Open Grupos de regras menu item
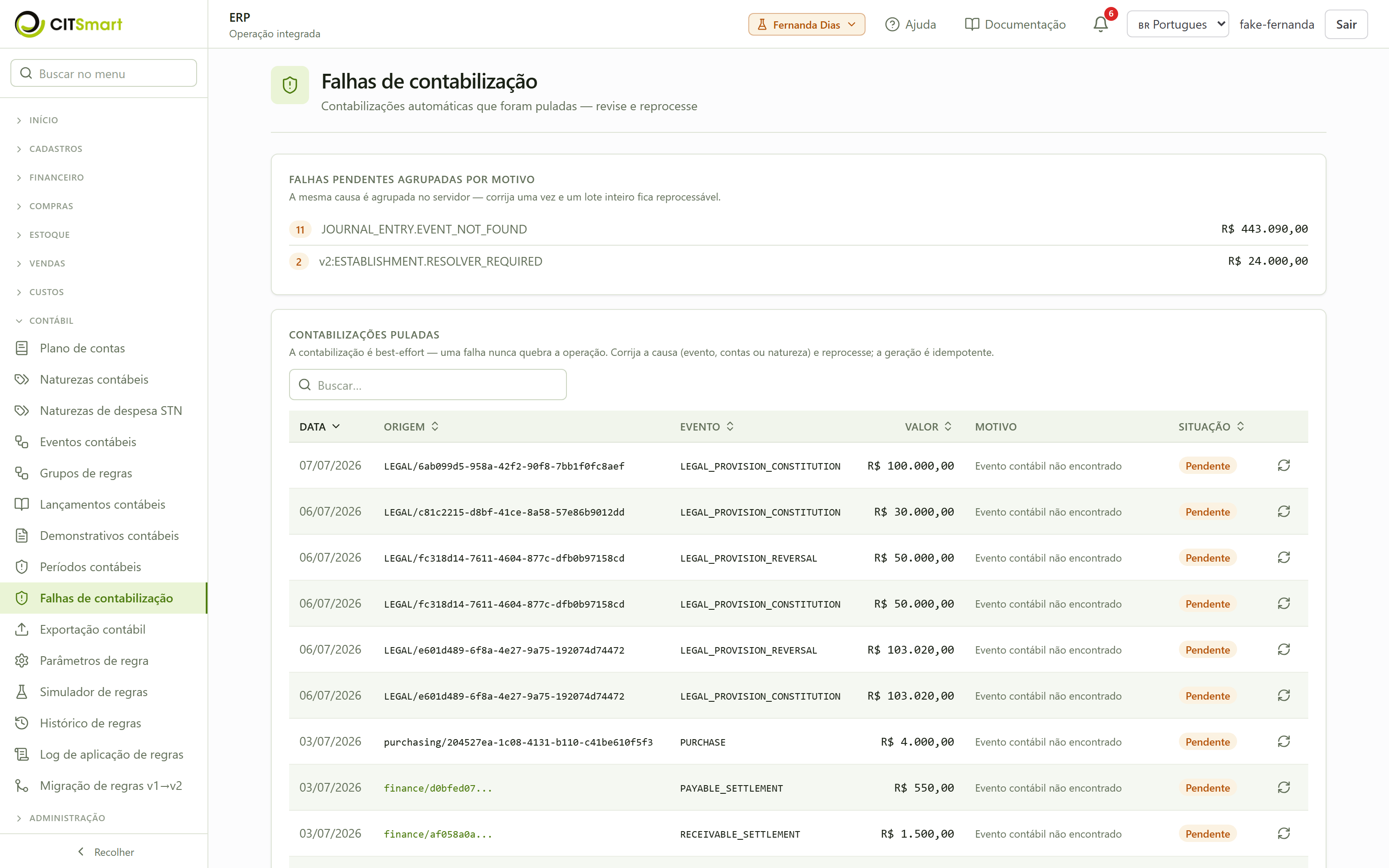Viewport: 1389px width, 868px height. point(103,473)
